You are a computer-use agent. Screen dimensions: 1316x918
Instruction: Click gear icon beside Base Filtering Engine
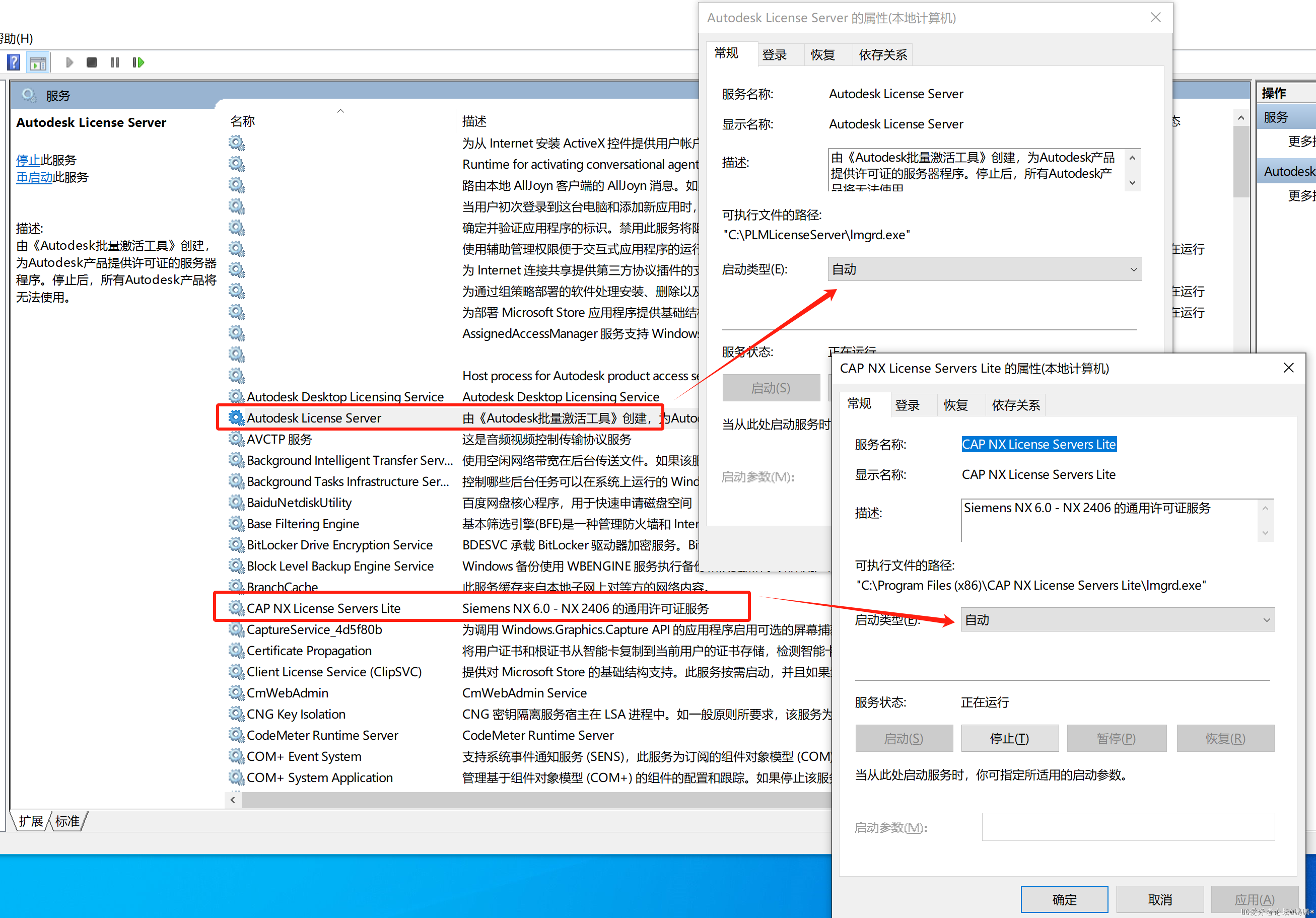tap(236, 524)
